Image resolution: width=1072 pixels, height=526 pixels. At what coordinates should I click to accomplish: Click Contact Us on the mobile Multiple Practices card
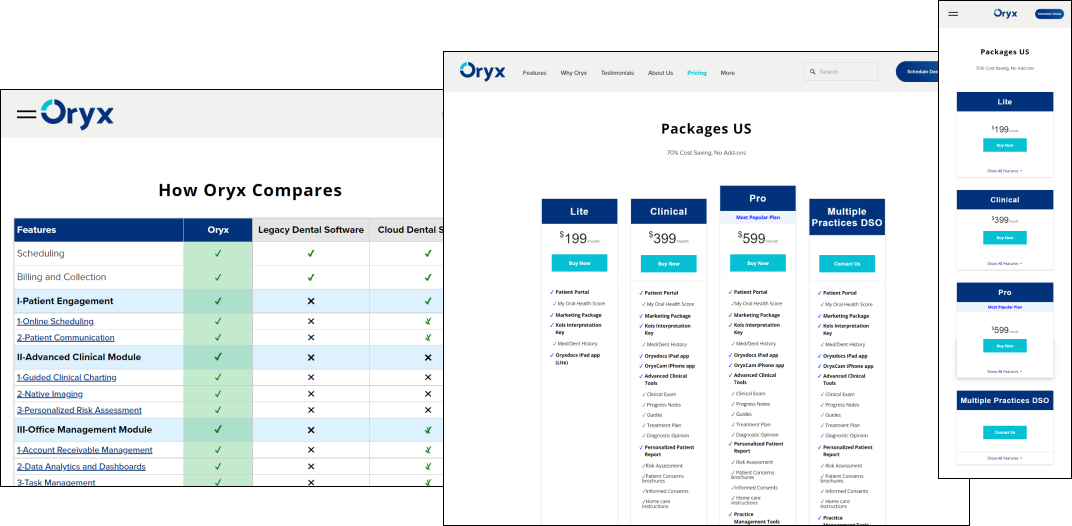click(x=1004, y=432)
